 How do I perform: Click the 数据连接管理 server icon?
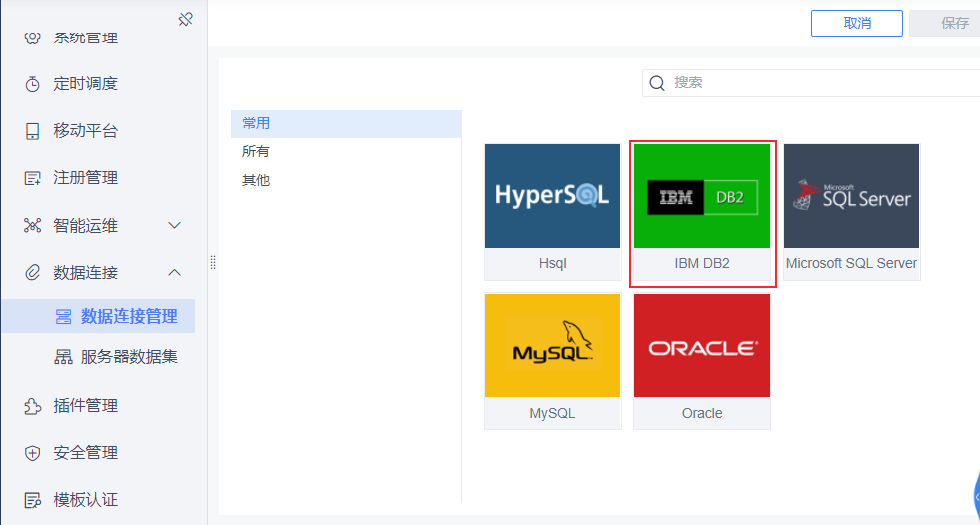pyautogui.click(x=63, y=317)
